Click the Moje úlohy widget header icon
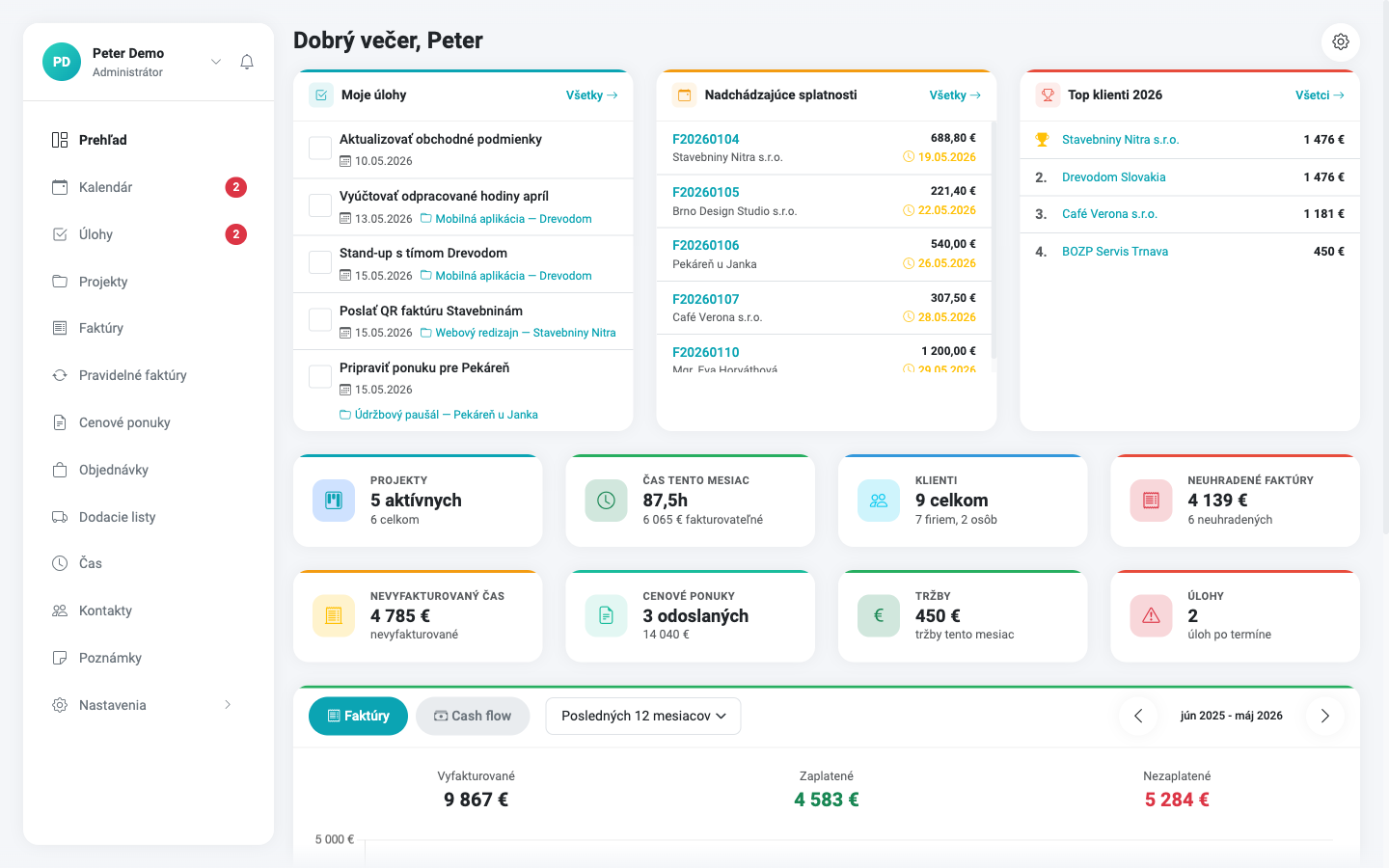 321,95
